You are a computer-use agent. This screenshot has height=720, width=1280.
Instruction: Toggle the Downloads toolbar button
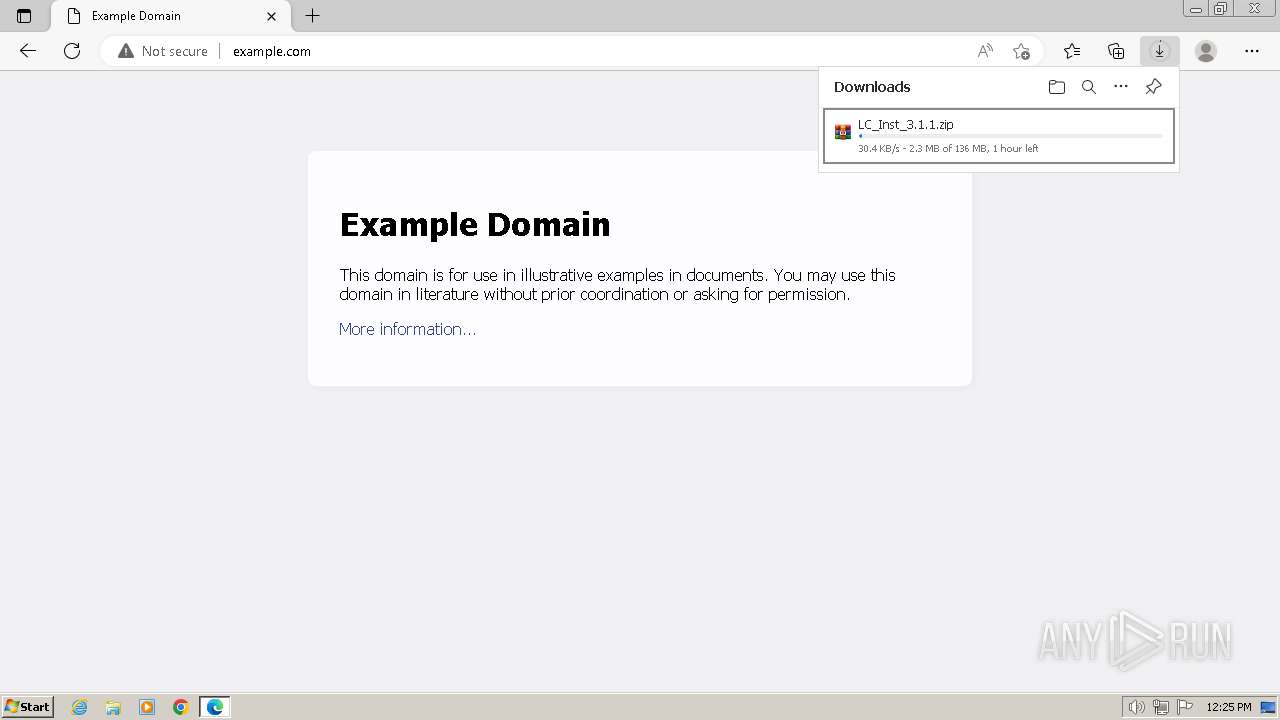(1160, 51)
